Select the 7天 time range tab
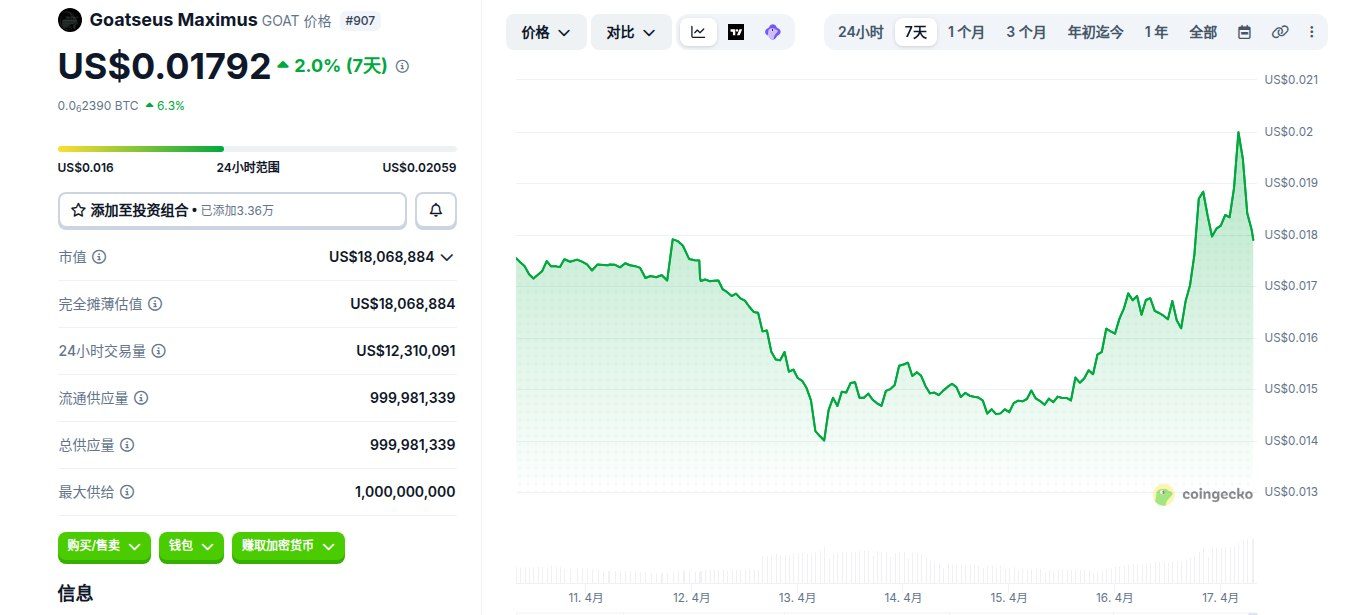The image size is (1360, 615). 915,32
